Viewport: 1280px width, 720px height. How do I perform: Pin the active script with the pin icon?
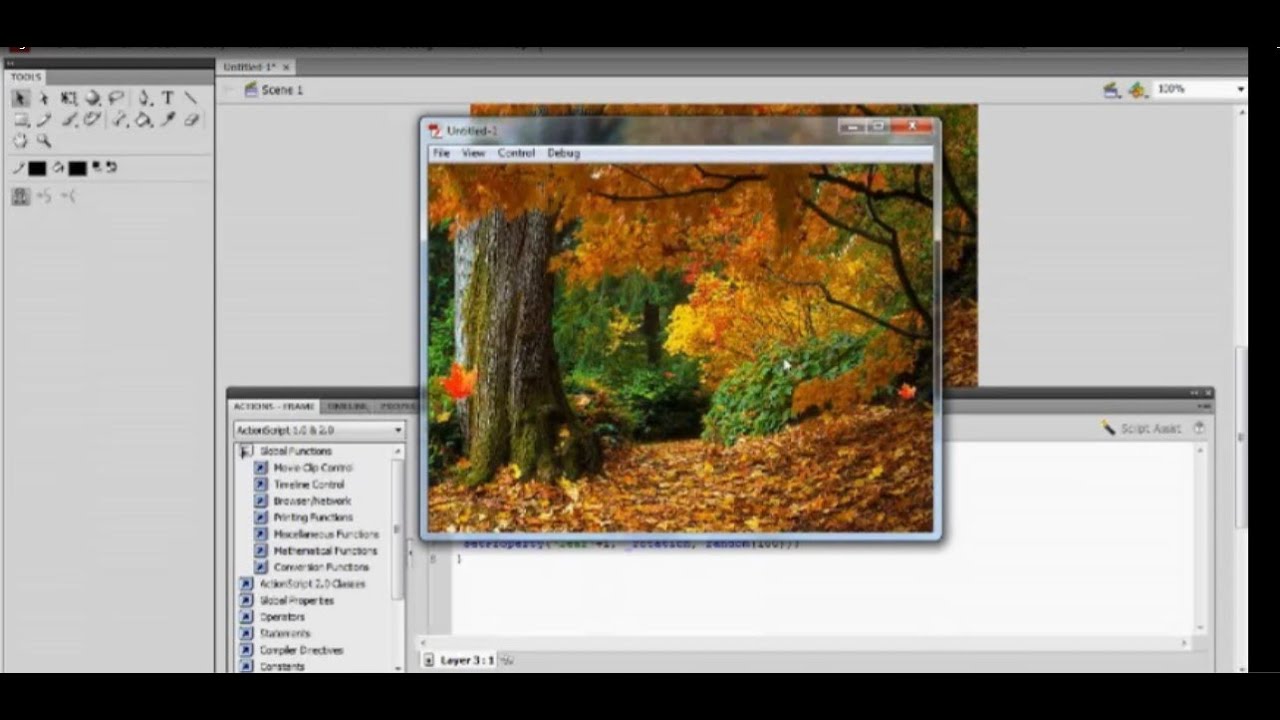(507, 660)
